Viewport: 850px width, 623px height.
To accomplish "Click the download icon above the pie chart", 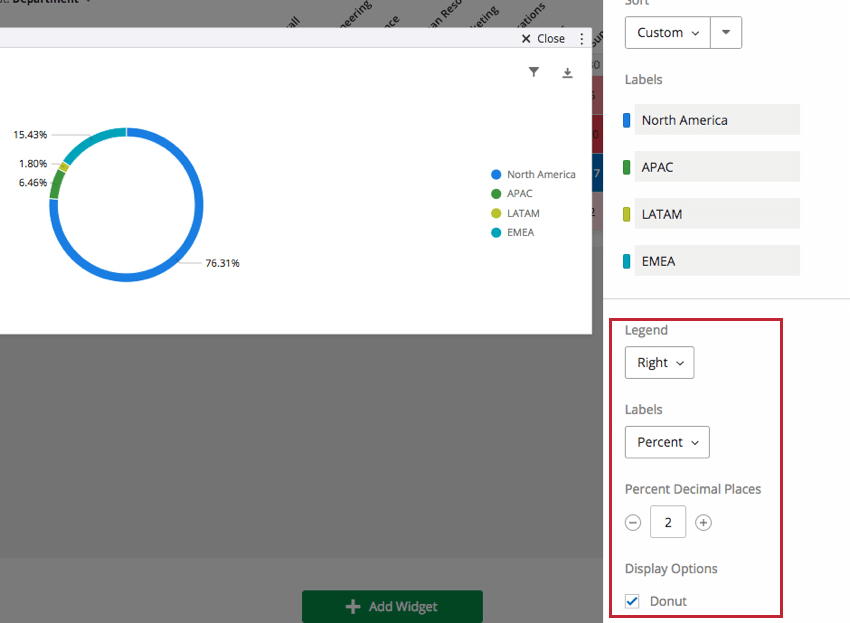I will [x=567, y=73].
